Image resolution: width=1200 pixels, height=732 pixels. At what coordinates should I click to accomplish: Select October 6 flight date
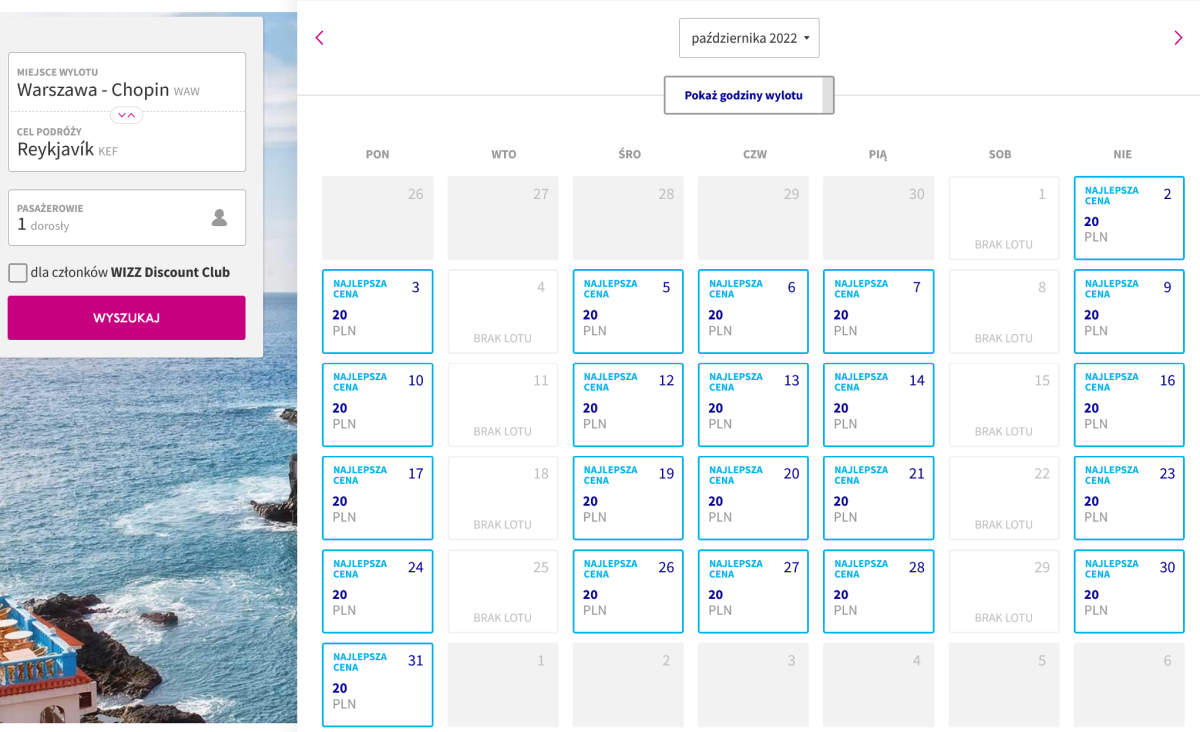click(753, 311)
